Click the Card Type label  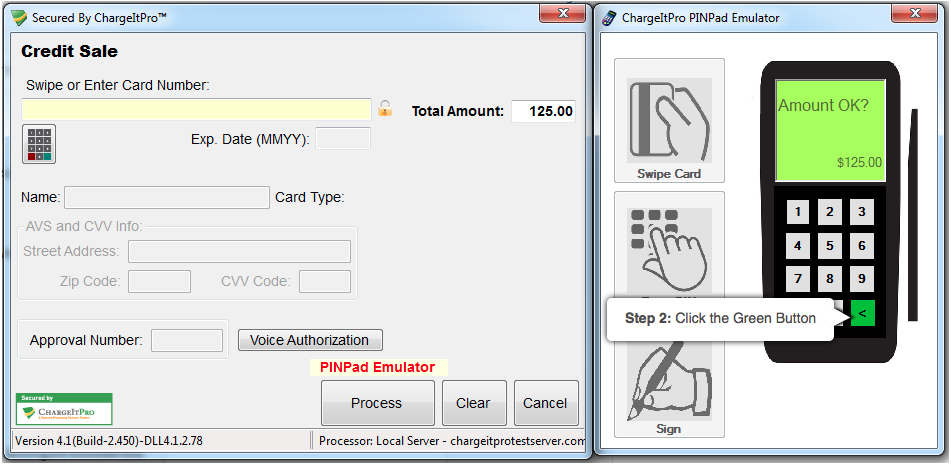[x=310, y=198]
